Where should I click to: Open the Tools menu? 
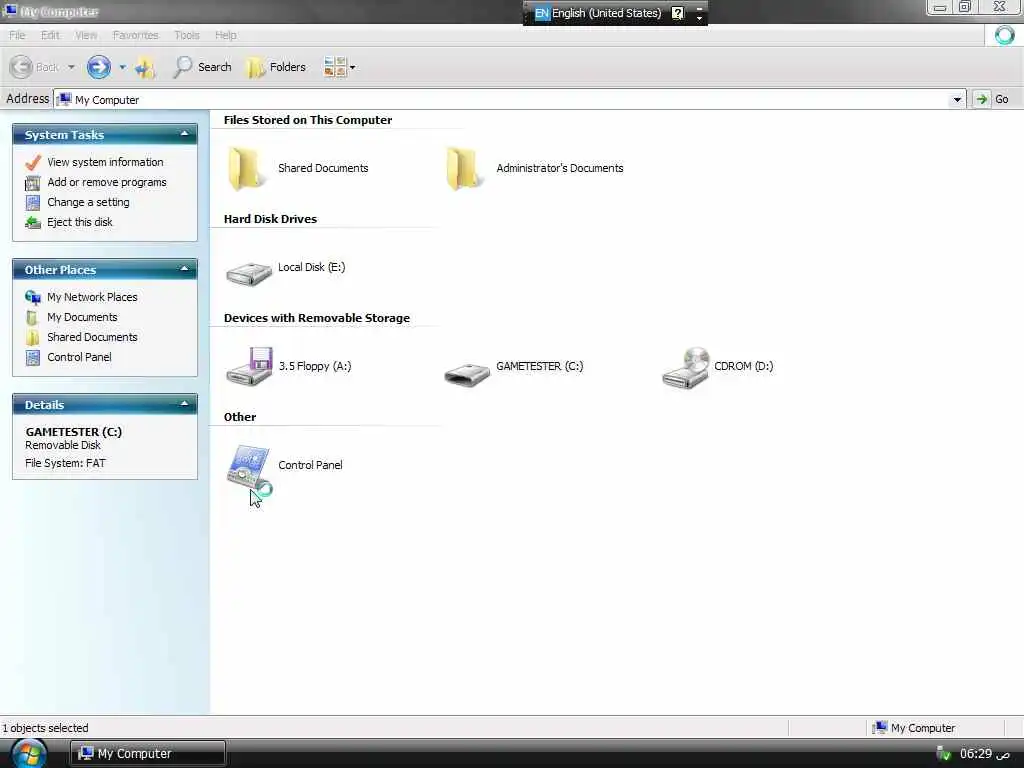click(187, 35)
